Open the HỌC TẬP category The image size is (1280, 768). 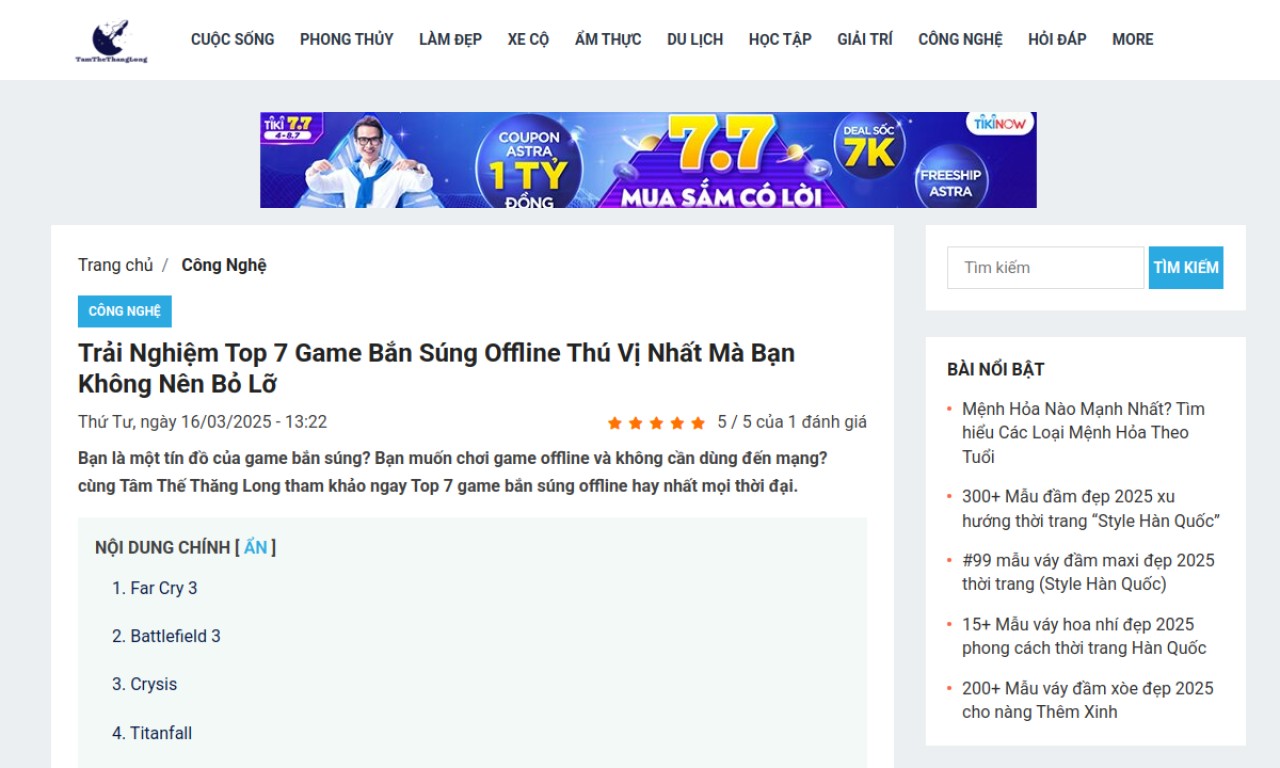coord(780,40)
